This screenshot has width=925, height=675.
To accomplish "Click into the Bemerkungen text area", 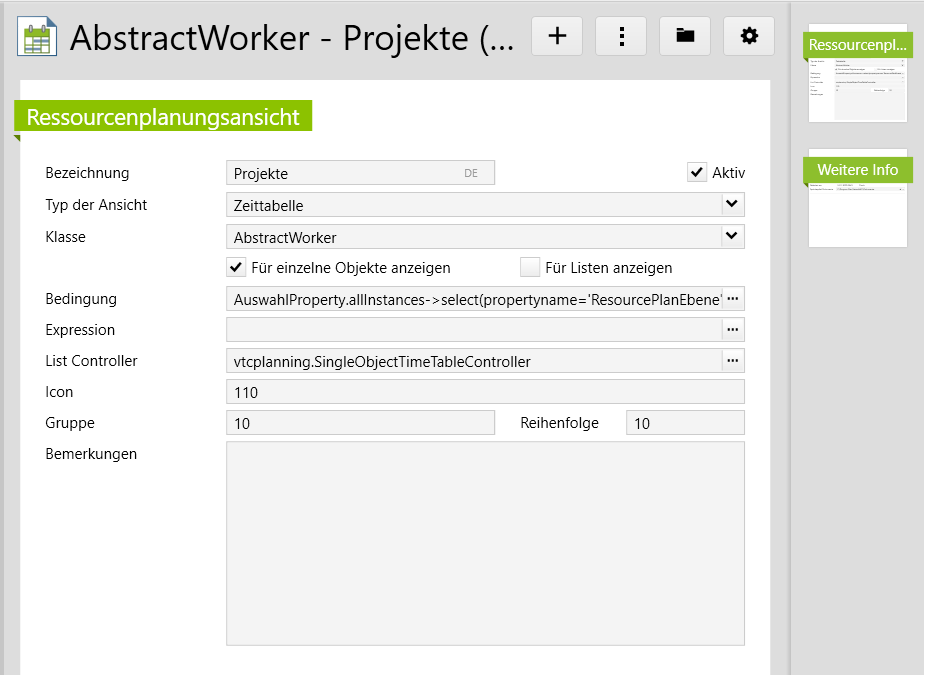I will (485, 543).
